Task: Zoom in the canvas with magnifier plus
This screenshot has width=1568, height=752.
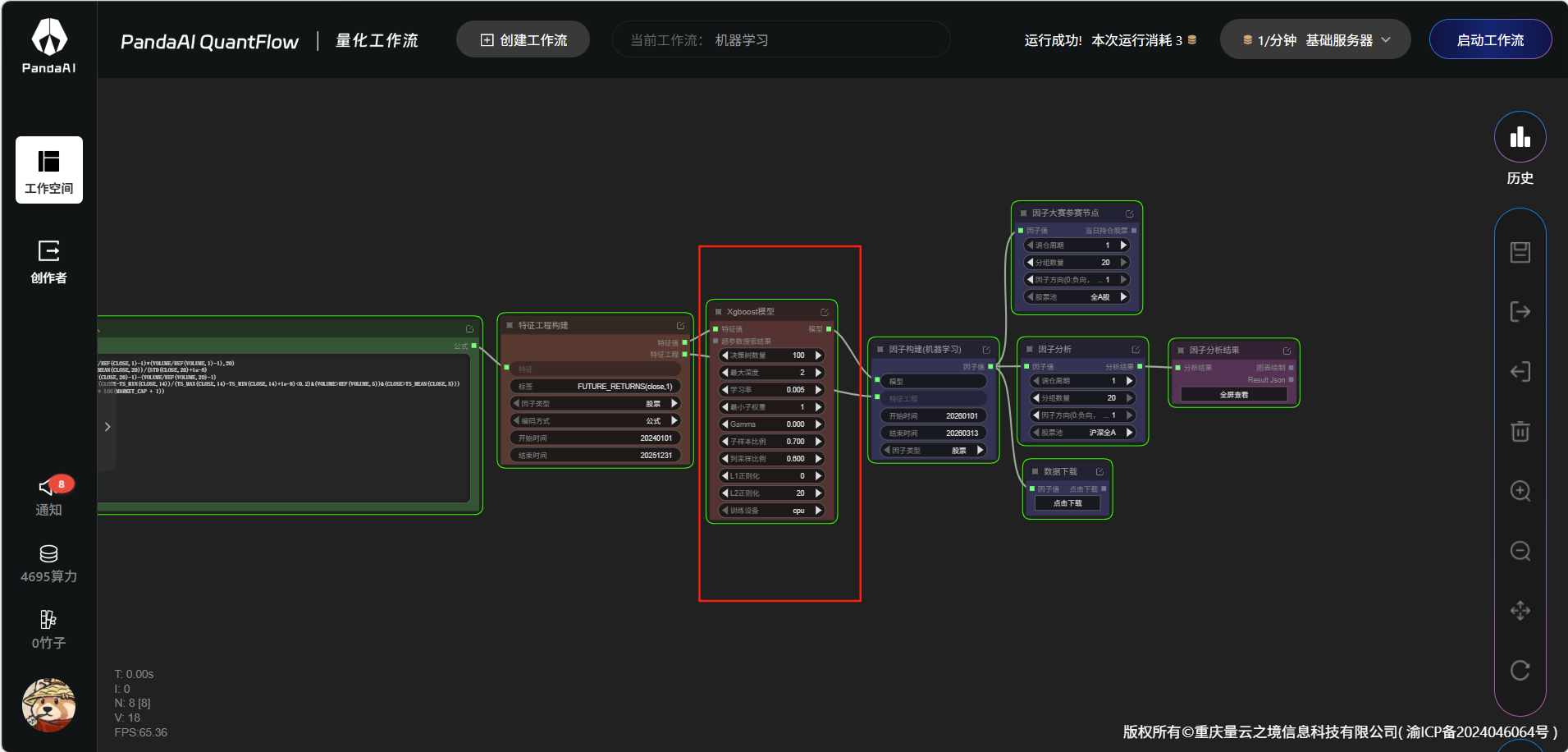Action: click(x=1520, y=491)
